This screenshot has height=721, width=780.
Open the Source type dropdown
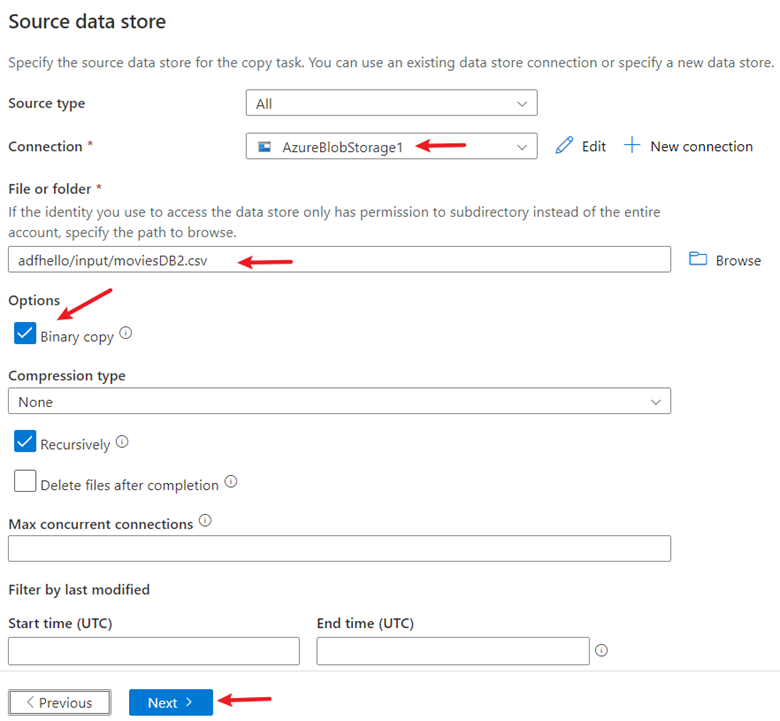click(391, 103)
